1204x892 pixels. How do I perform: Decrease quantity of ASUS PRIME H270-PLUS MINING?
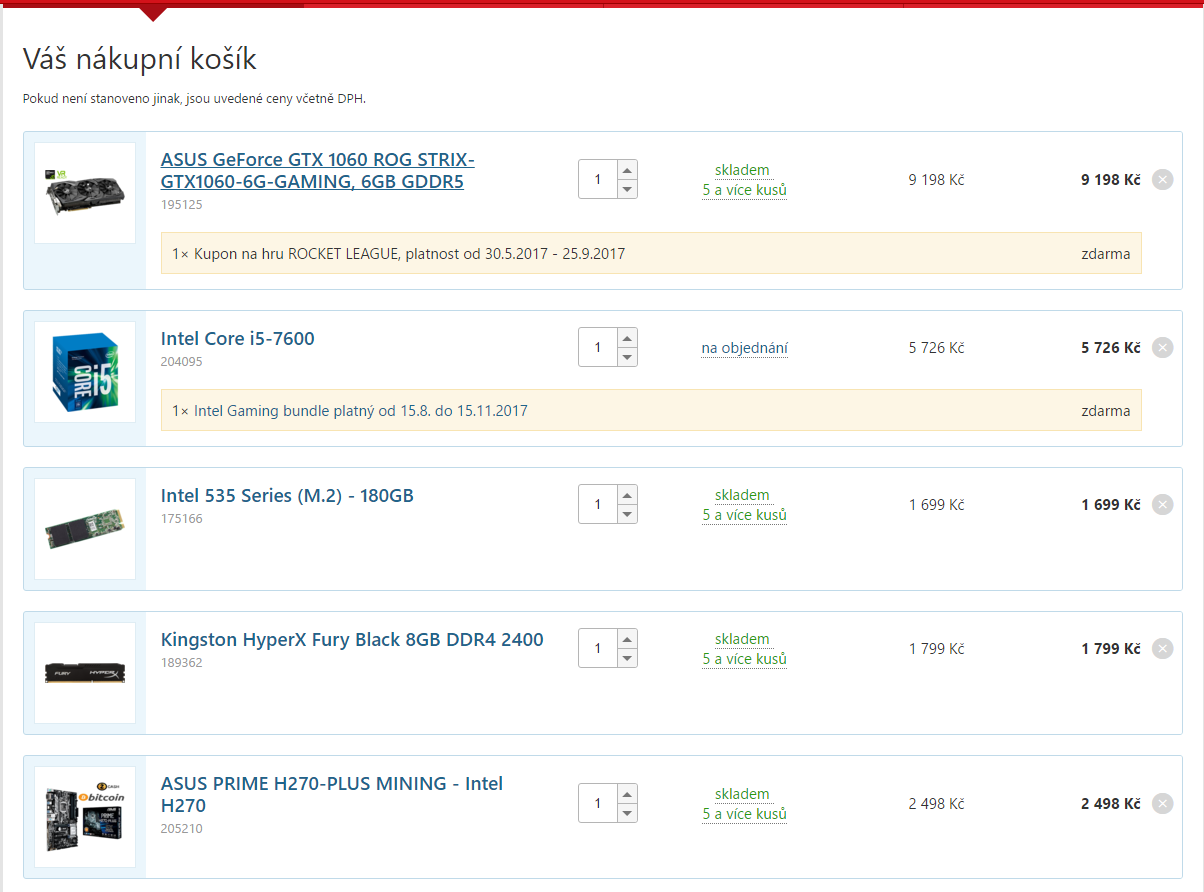coord(627,813)
